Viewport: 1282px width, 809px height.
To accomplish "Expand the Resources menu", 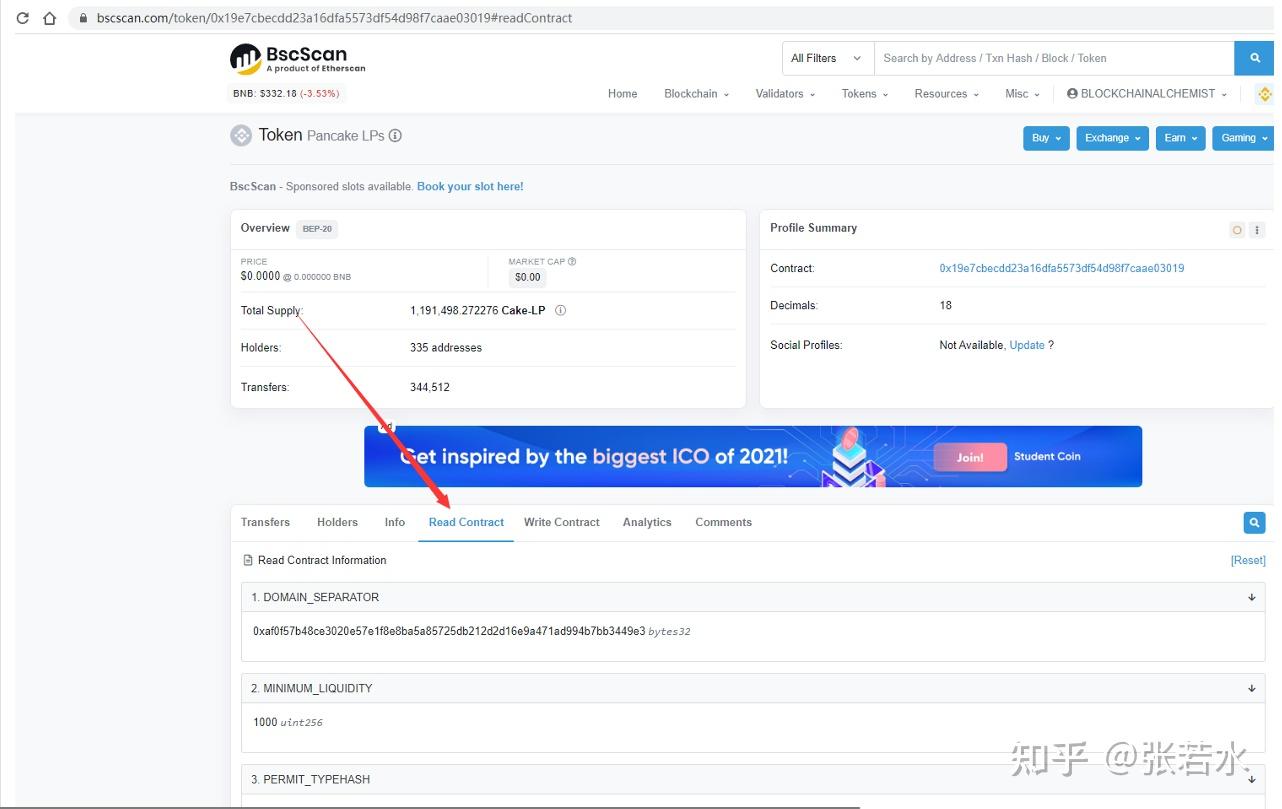I will [x=947, y=94].
